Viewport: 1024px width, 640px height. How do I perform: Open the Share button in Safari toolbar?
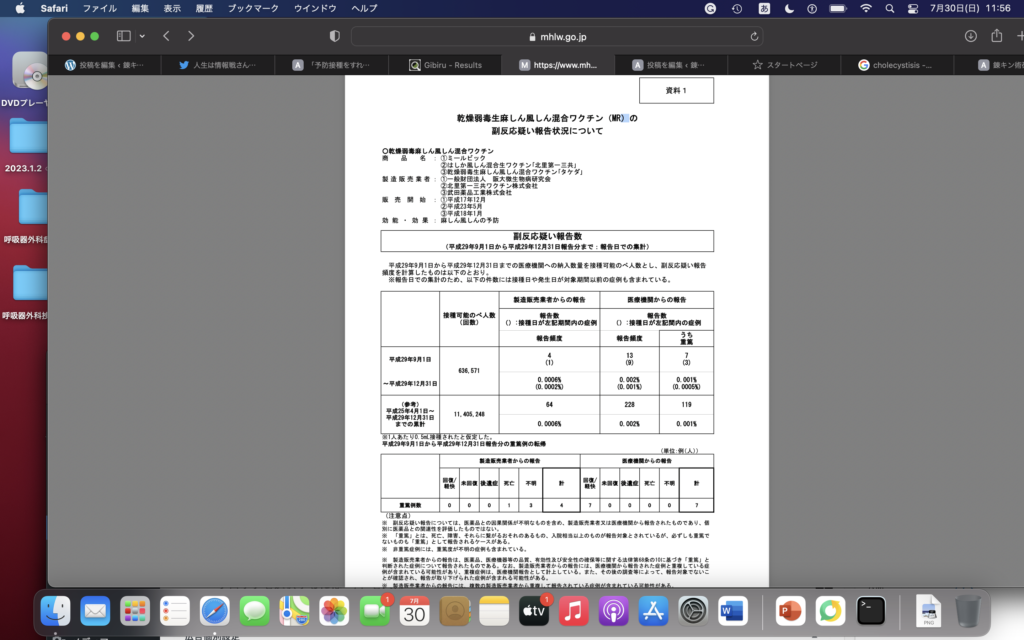coord(996,36)
